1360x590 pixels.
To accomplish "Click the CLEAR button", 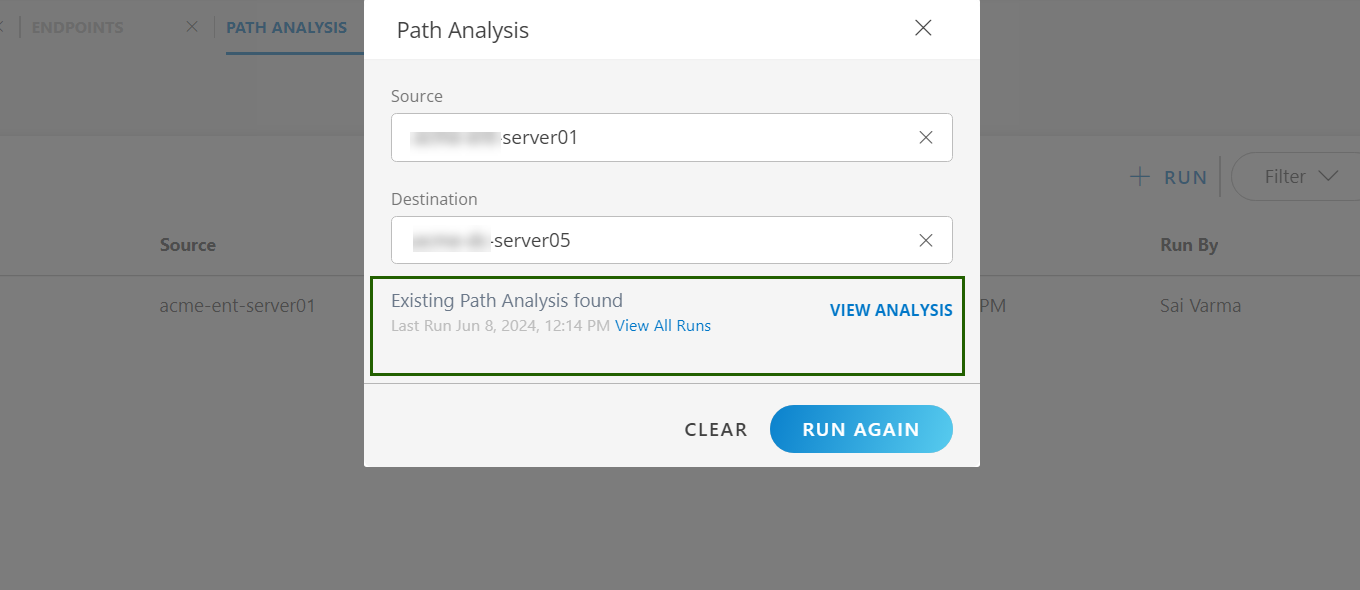I will pyautogui.click(x=716, y=429).
